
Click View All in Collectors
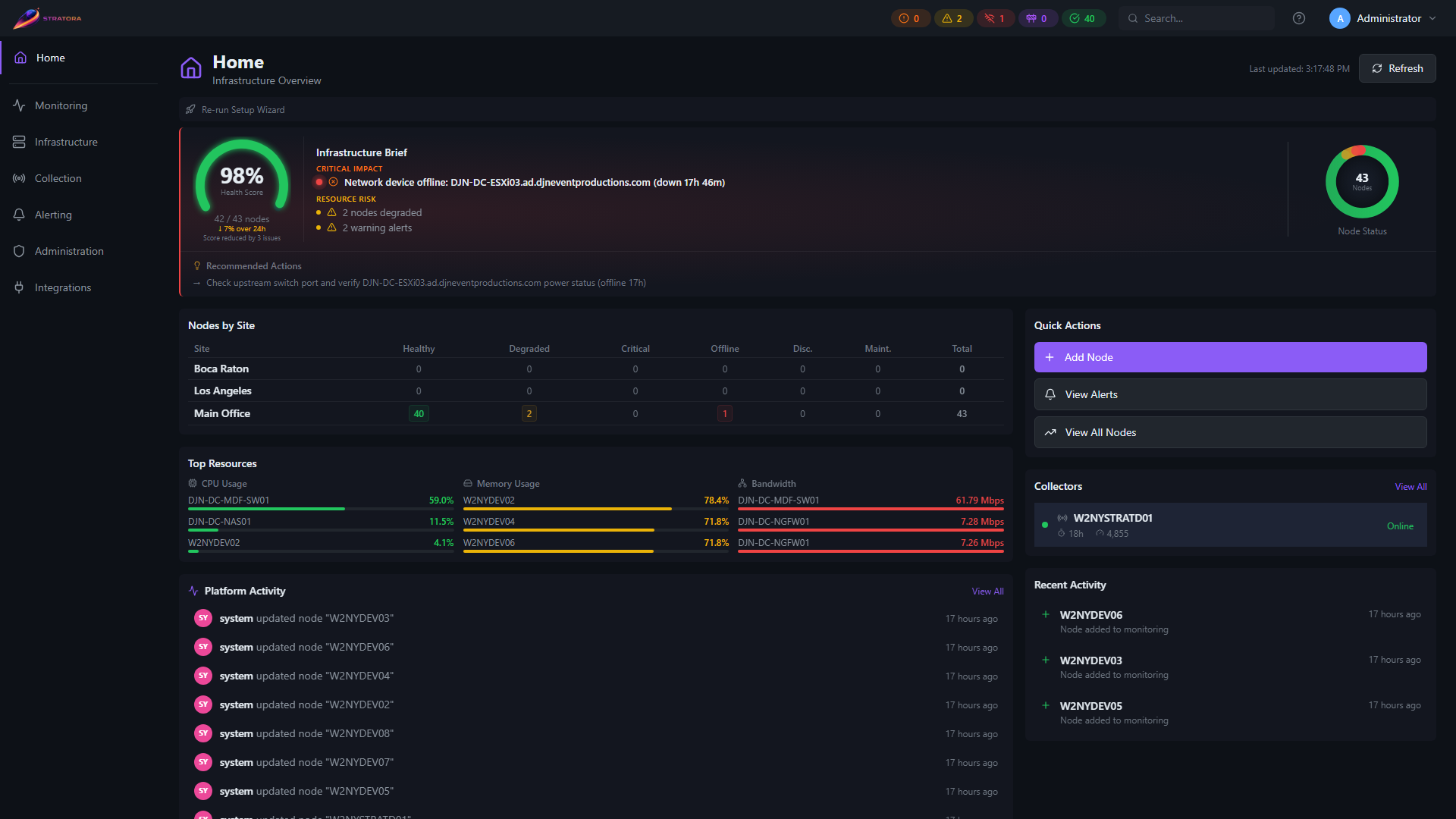(1410, 487)
